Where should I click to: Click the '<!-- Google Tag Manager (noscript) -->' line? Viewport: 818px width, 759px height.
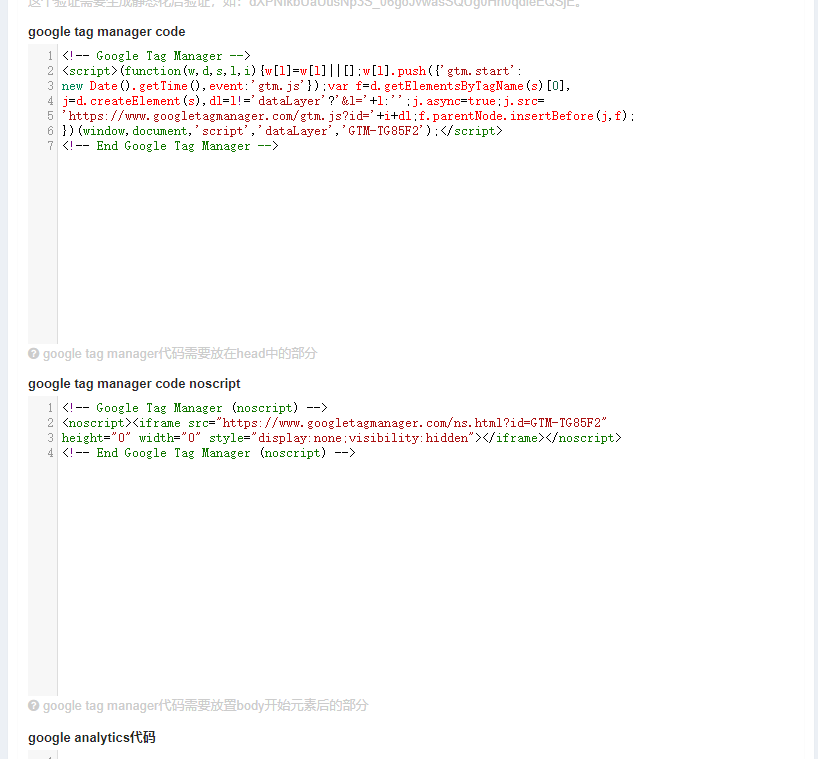click(x=195, y=408)
